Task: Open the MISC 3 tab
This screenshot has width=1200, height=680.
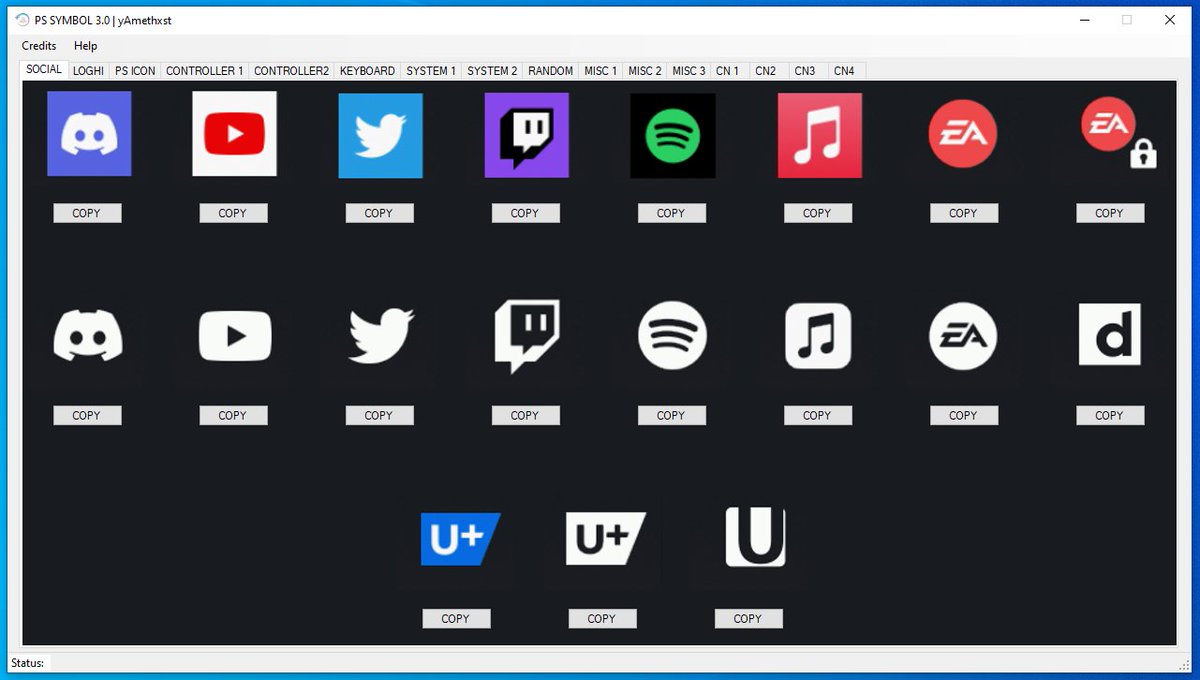Action: click(689, 71)
